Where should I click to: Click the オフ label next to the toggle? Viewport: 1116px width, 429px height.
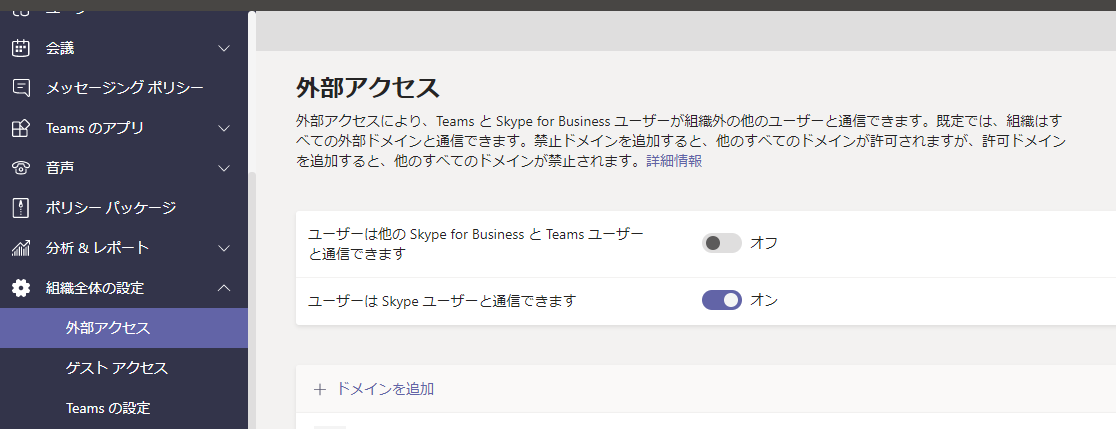(x=764, y=243)
